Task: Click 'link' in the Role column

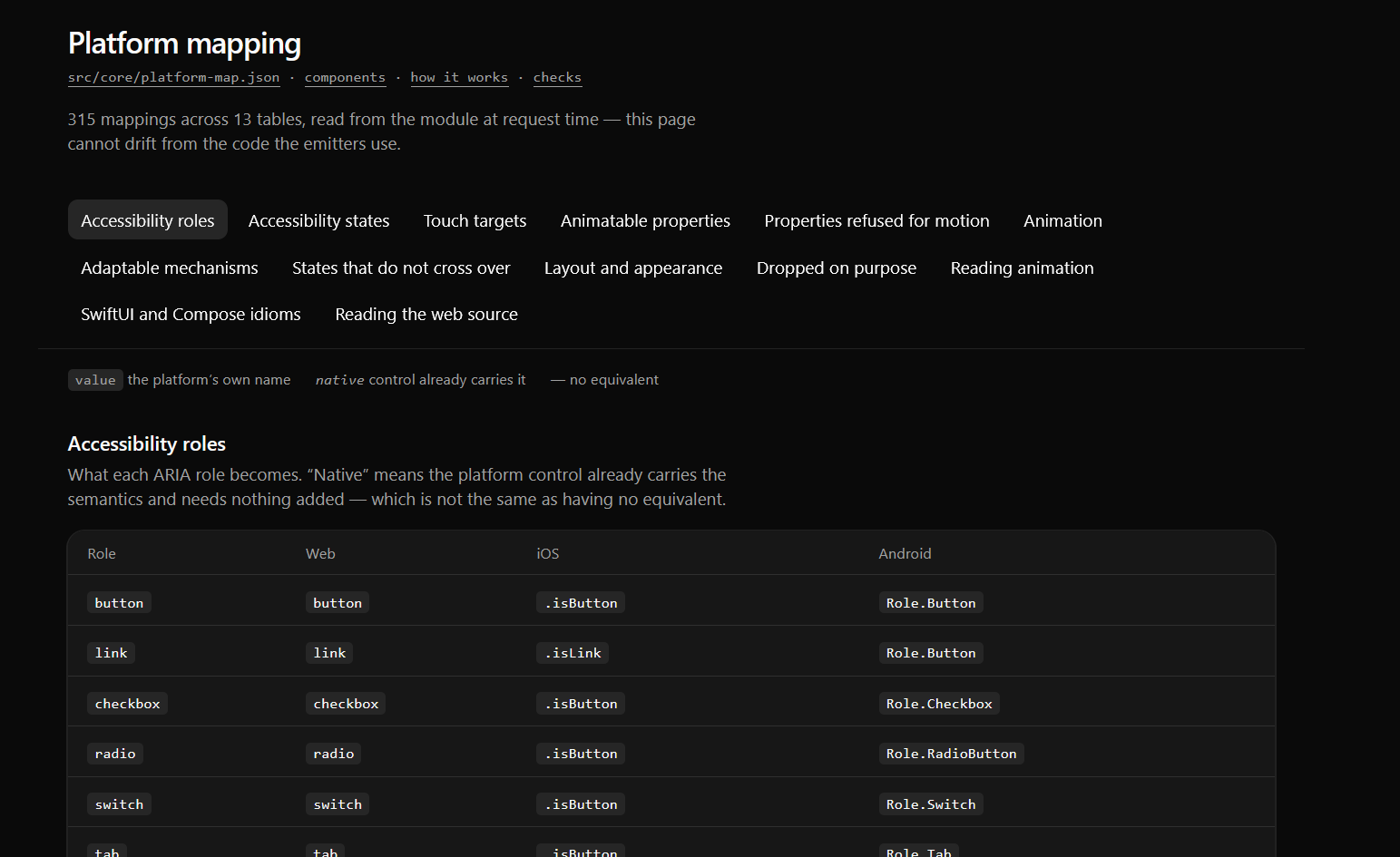Action: click(x=111, y=653)
